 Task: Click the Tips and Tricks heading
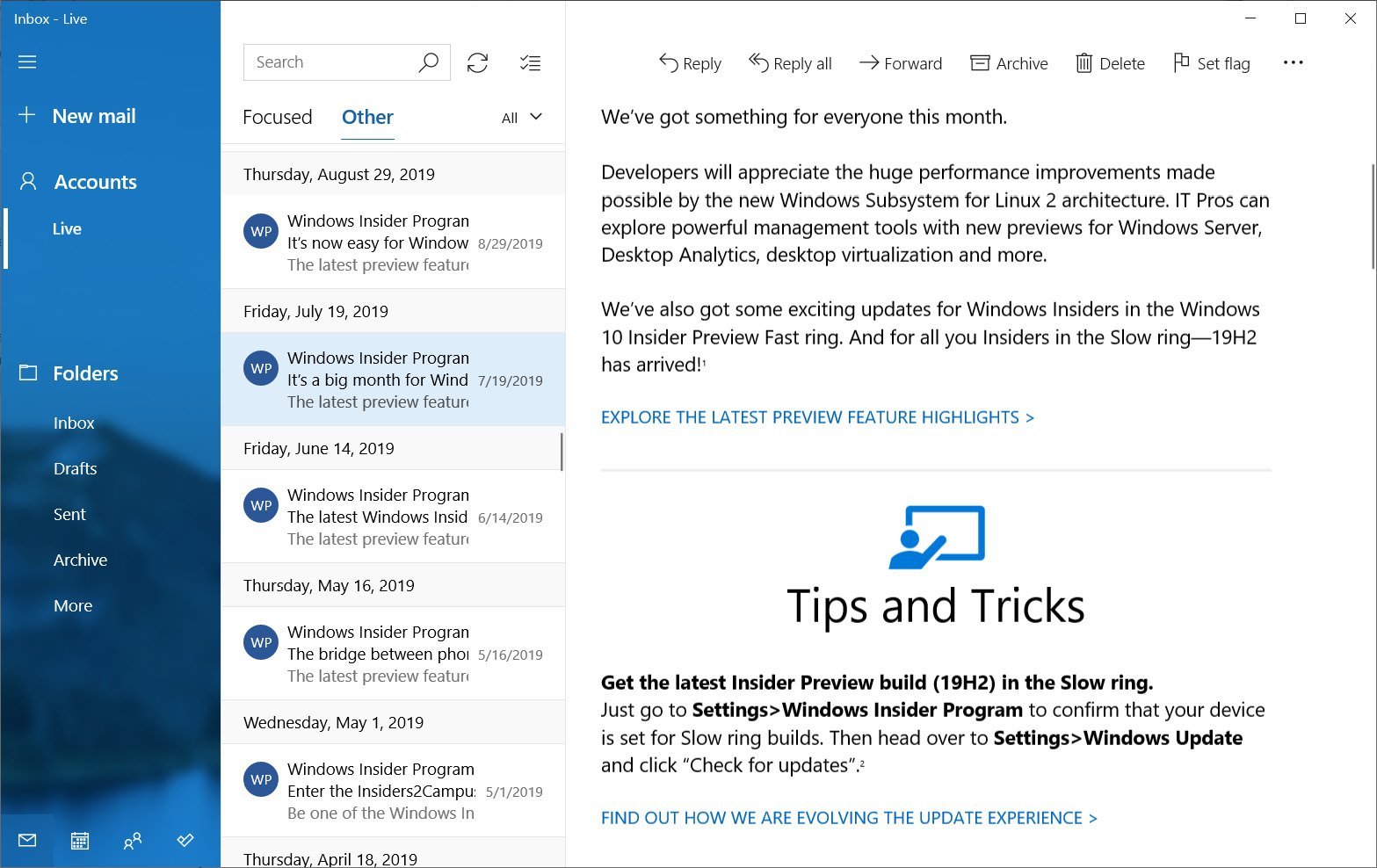coord(936,607)
